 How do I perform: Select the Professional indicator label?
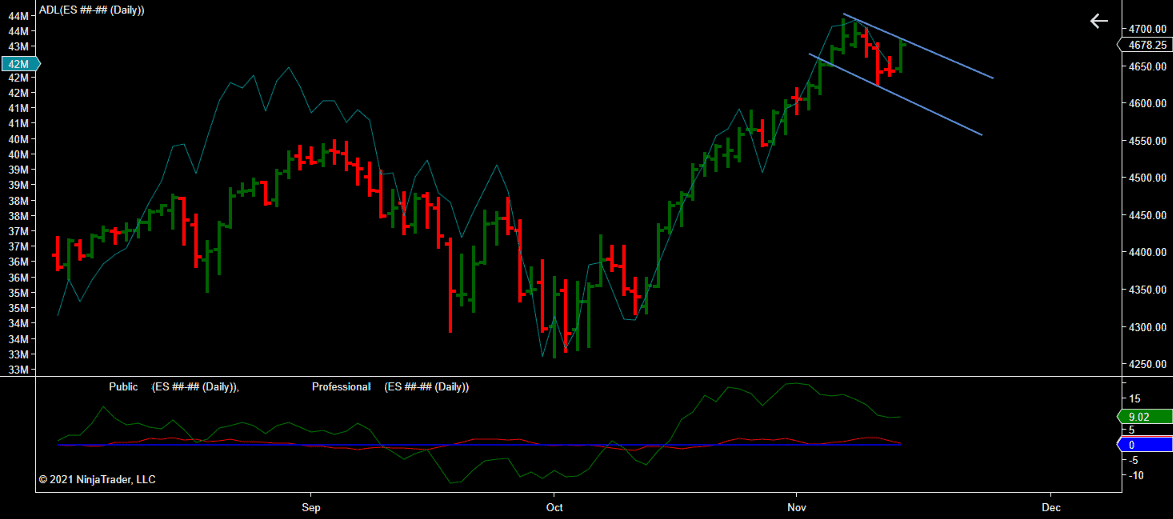[x=341, y=387]
